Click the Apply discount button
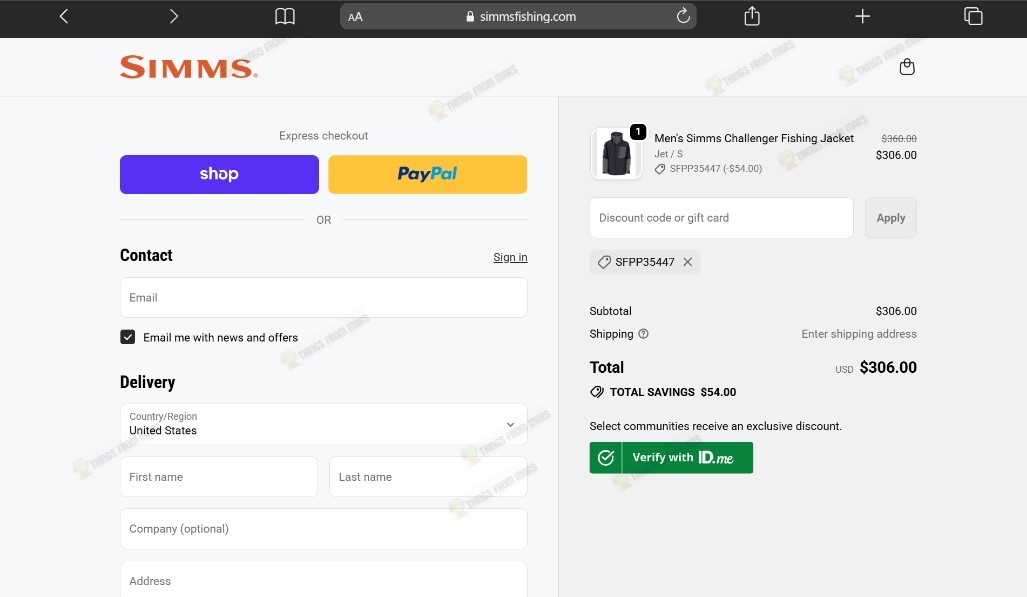This screenshot has height=597, width=1027. (891, 218)
